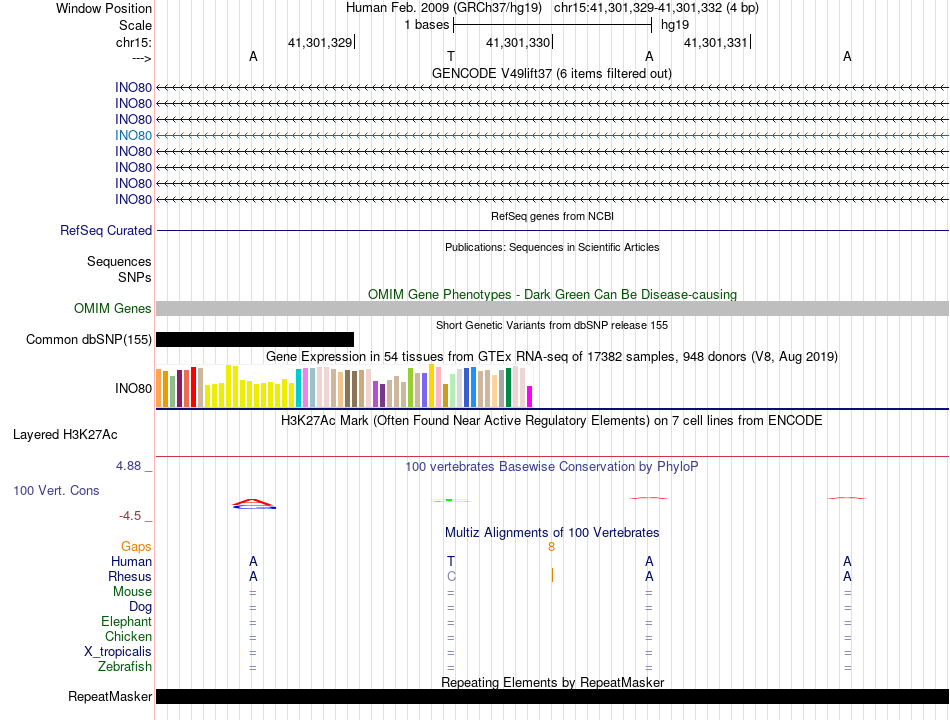
Task: Click the ---> strand direction arrow label
Action: click(142, 58)
